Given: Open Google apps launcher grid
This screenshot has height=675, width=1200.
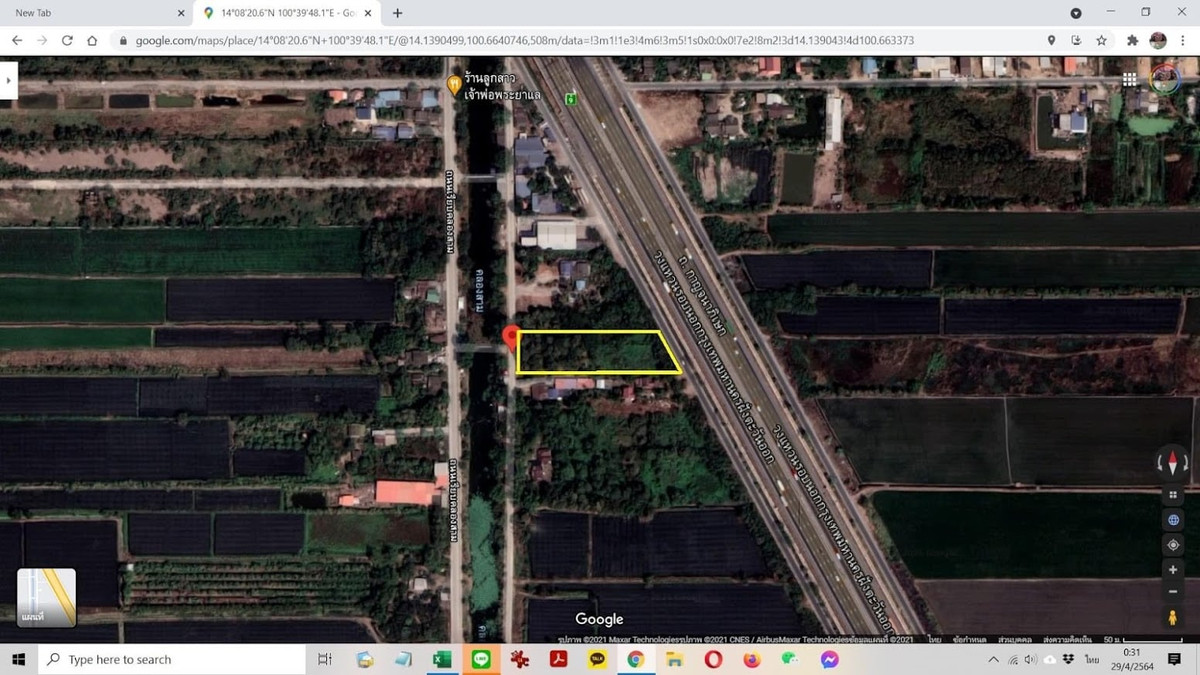Looking at the screenshot, I should pyautogui.click(x=1130, y=78).
